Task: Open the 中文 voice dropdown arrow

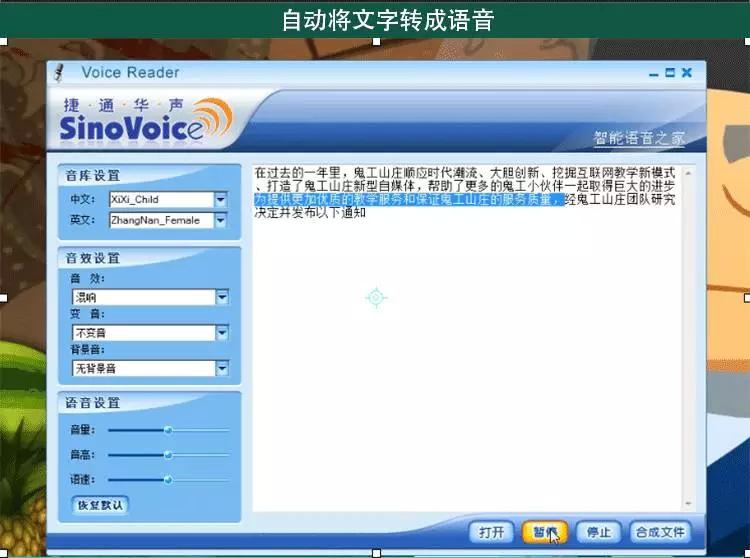Action: pos(221,199)
